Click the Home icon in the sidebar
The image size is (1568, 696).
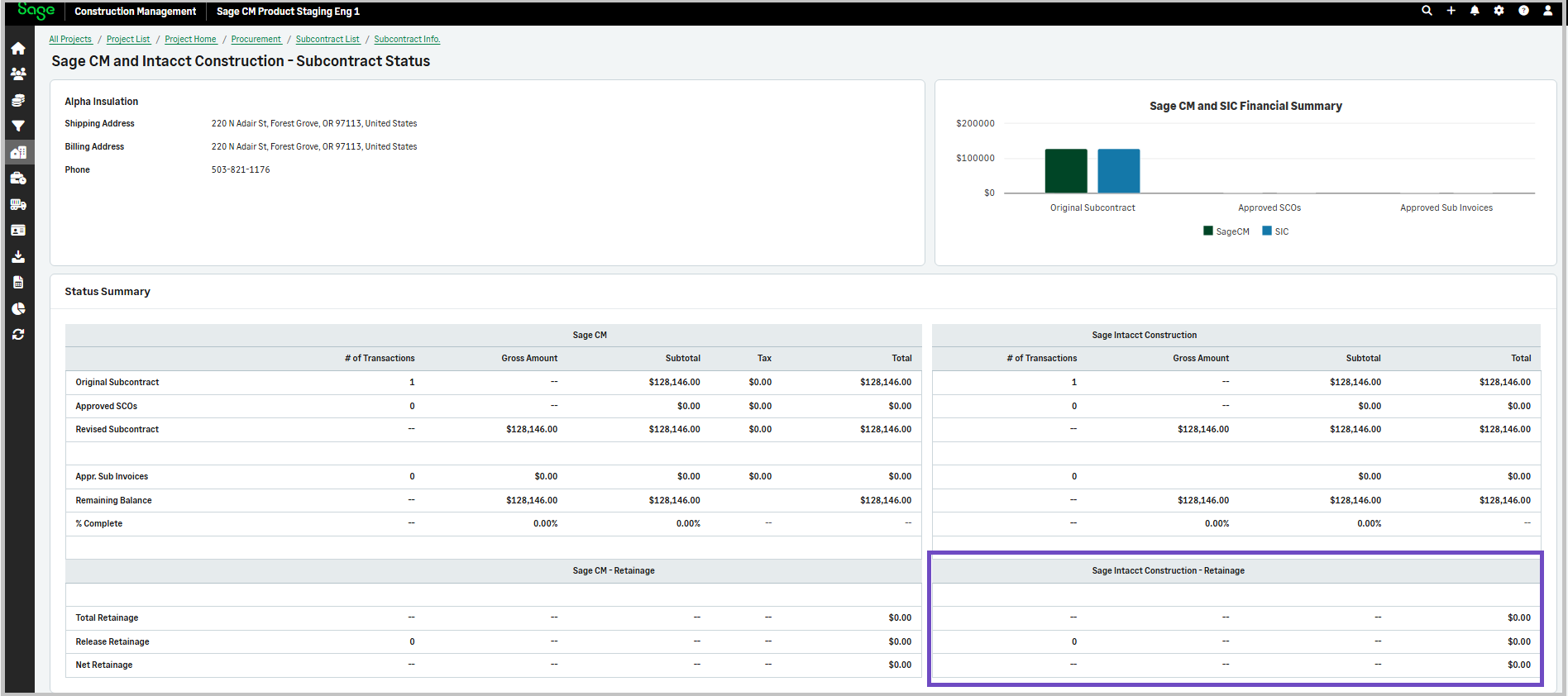click(18, 49)
